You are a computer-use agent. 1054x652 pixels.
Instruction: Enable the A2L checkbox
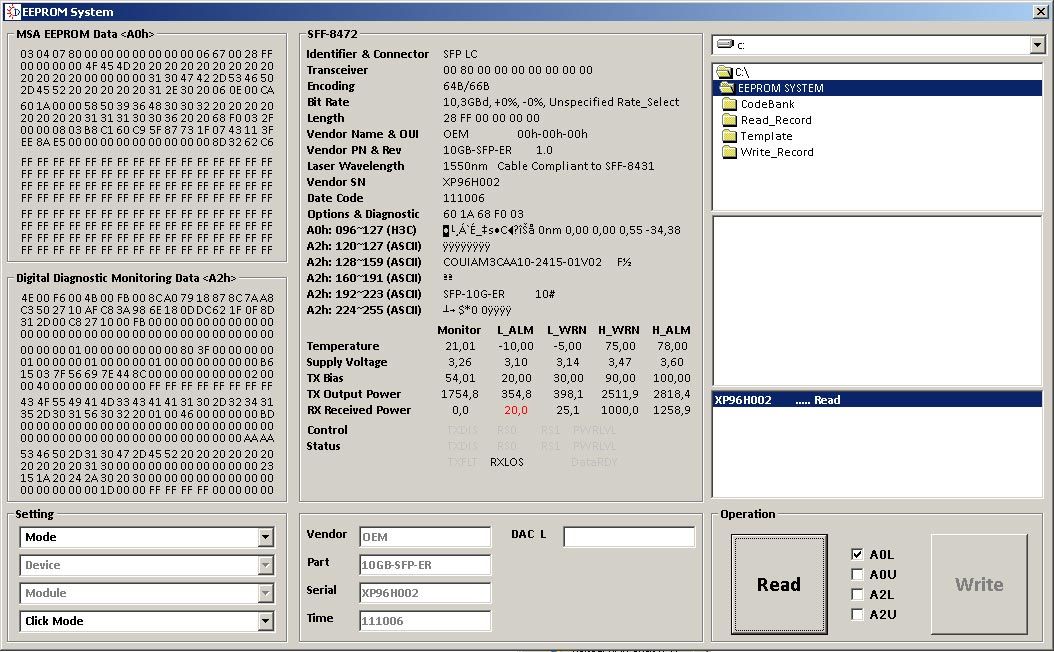[x=857, y=593]
